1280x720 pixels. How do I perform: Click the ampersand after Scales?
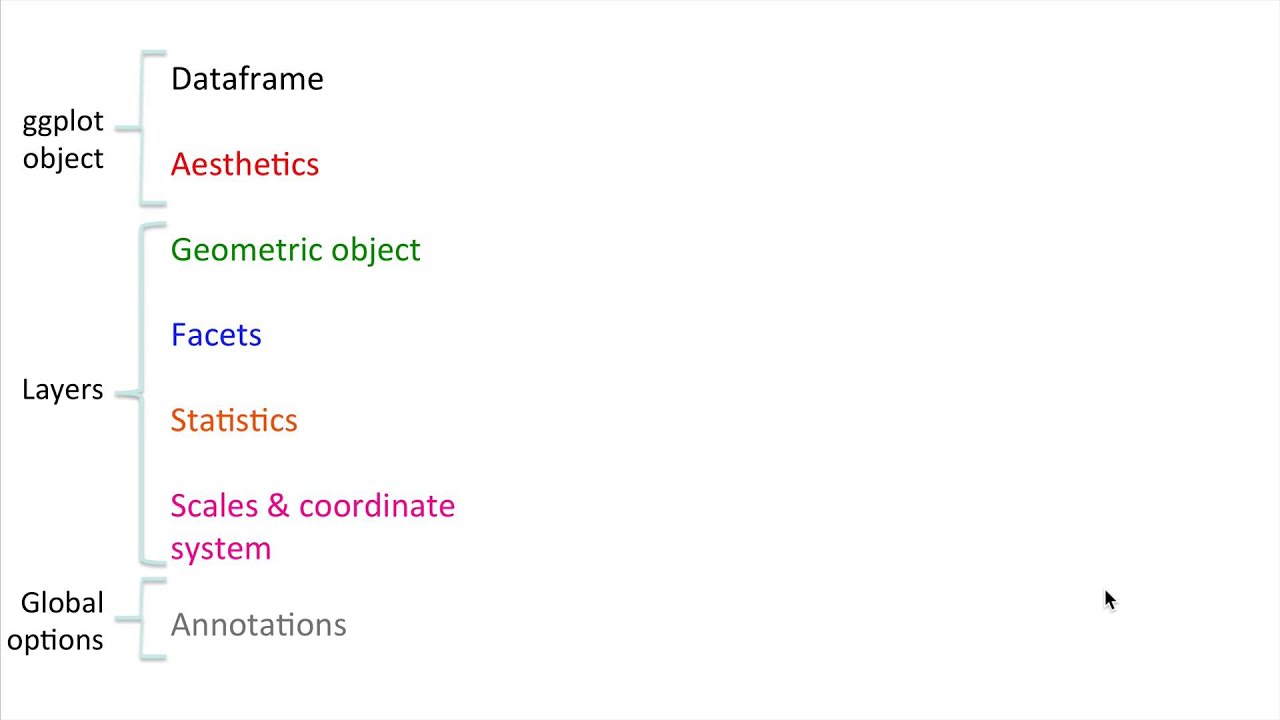[x=278, y=506]
